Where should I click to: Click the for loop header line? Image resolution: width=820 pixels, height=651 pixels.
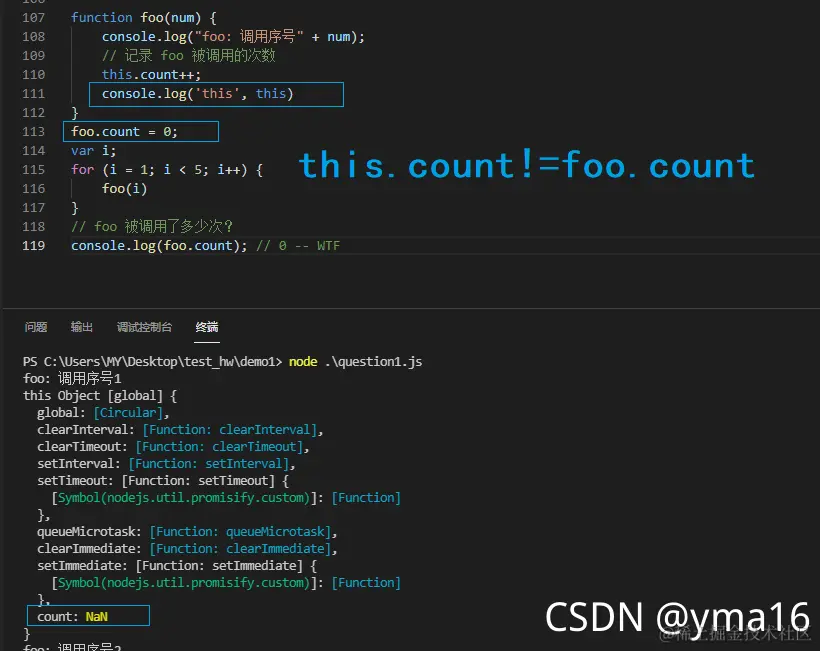167,169
